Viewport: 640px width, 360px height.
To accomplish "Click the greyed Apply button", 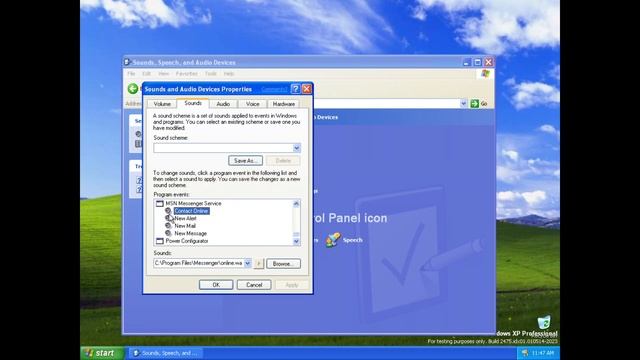I will [291, 284].
